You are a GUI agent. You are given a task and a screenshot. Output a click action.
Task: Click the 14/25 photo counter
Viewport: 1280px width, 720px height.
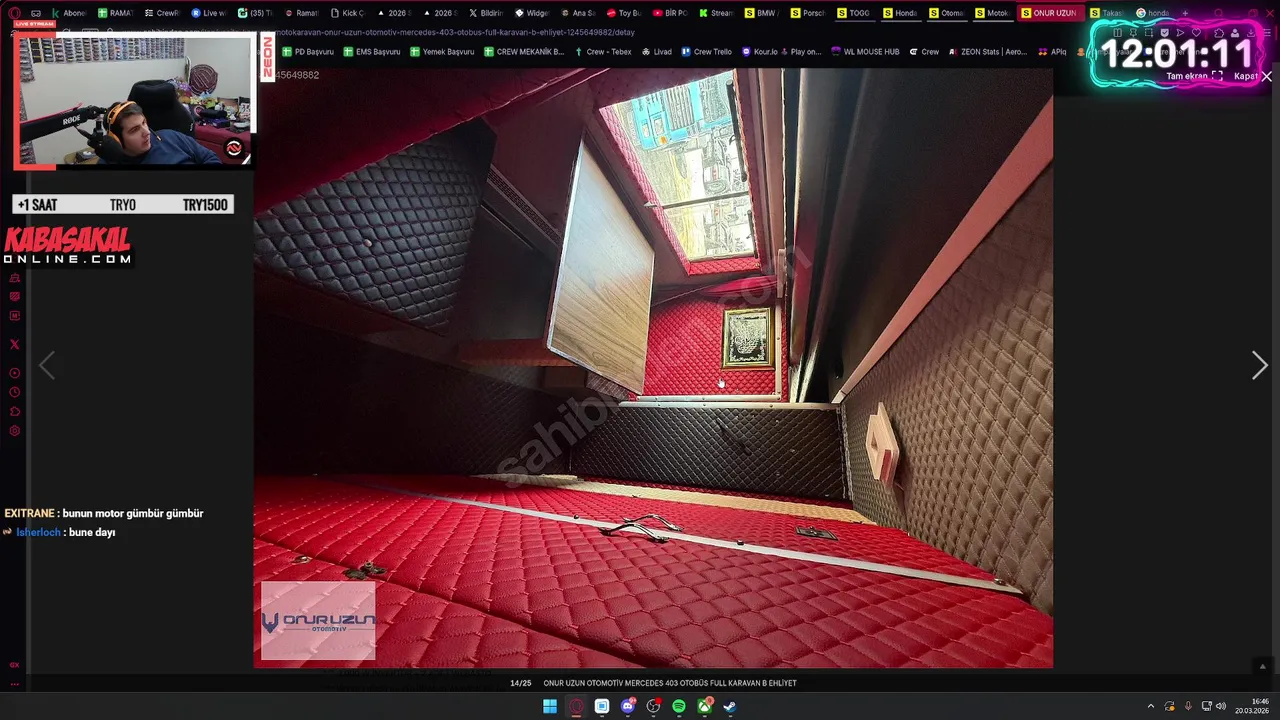[520, 683]
